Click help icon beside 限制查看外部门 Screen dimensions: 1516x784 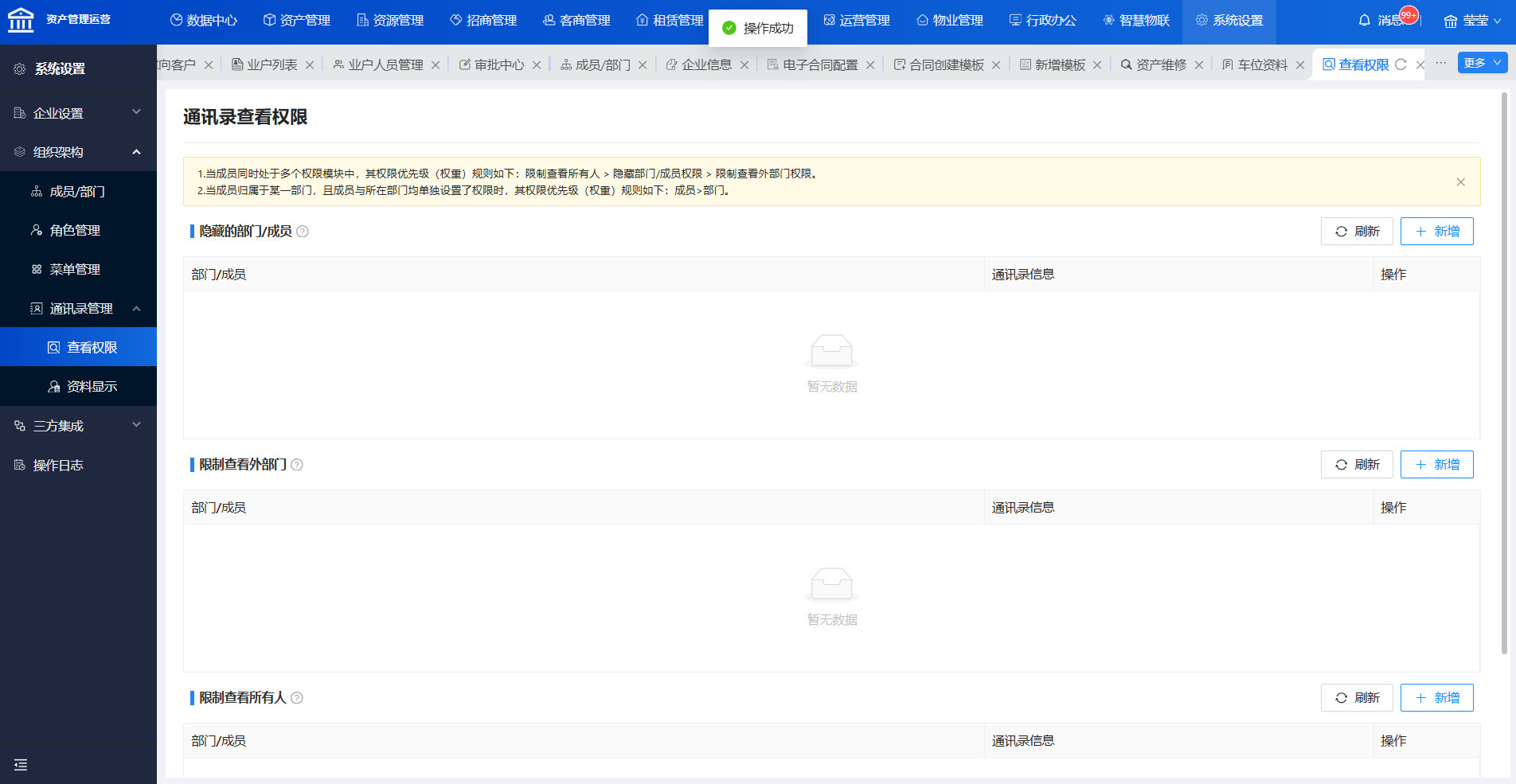[x=297, y=465]
